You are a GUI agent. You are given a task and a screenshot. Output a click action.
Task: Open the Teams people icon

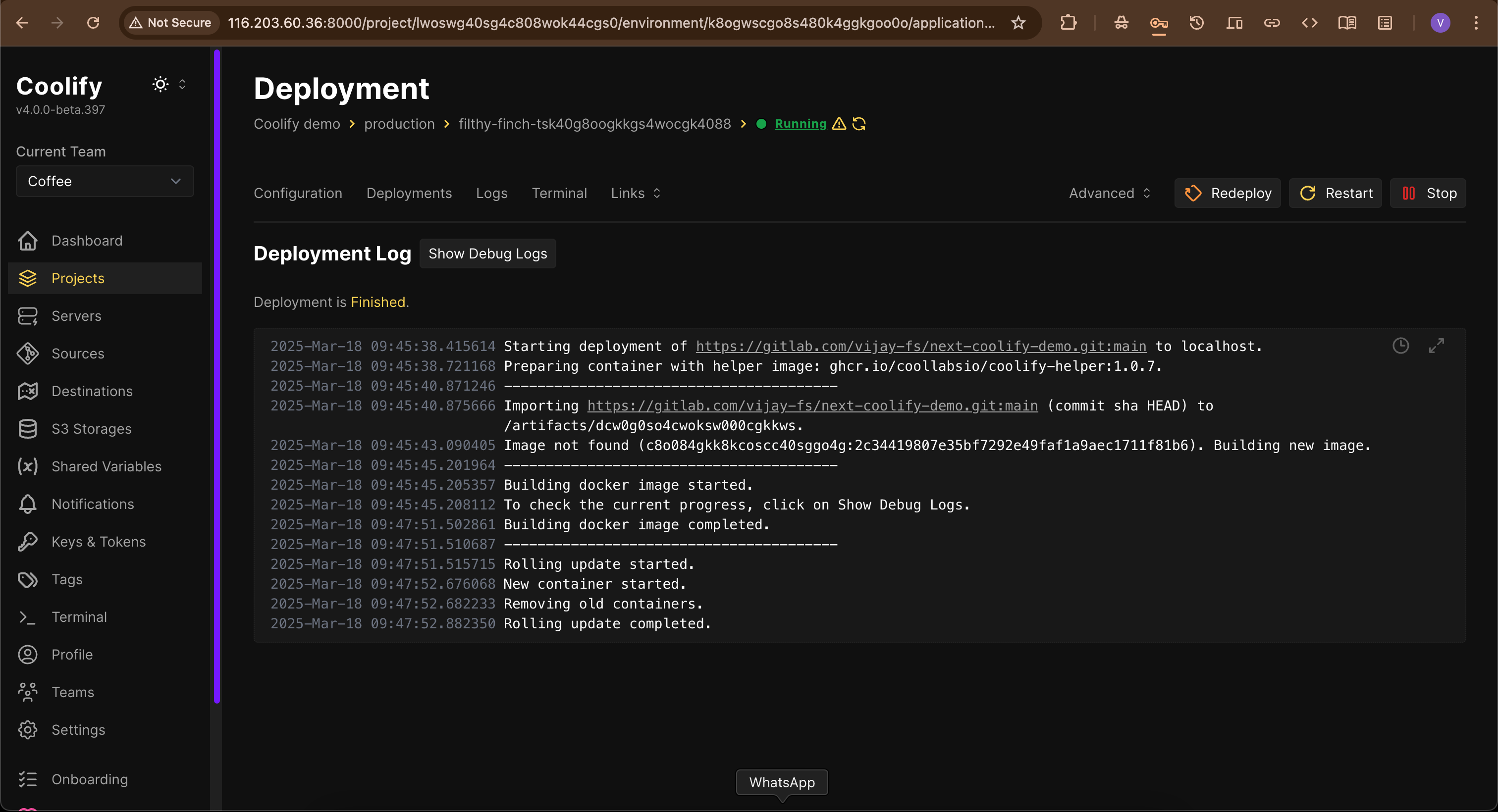tap(27, 692)
